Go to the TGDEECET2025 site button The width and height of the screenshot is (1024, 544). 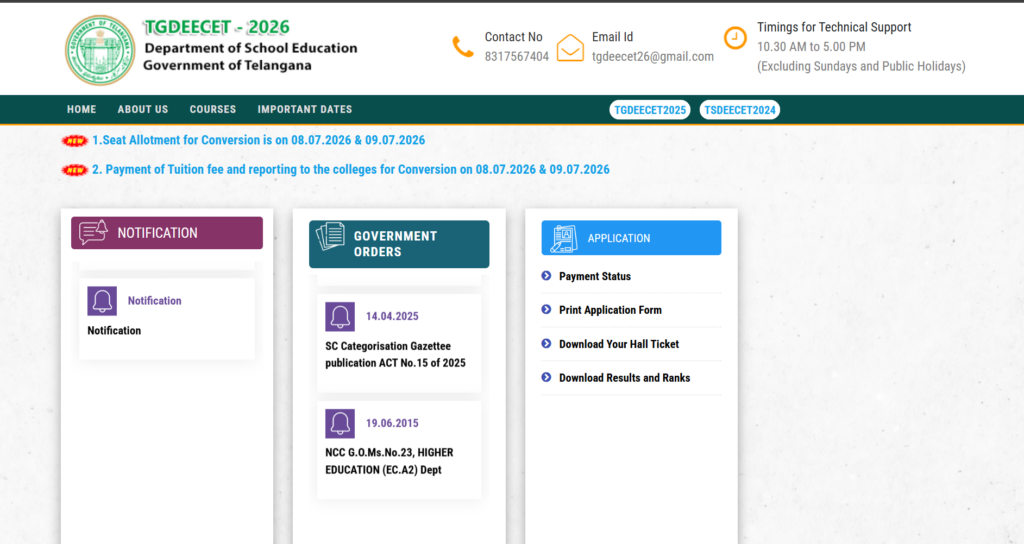point(650,110)
